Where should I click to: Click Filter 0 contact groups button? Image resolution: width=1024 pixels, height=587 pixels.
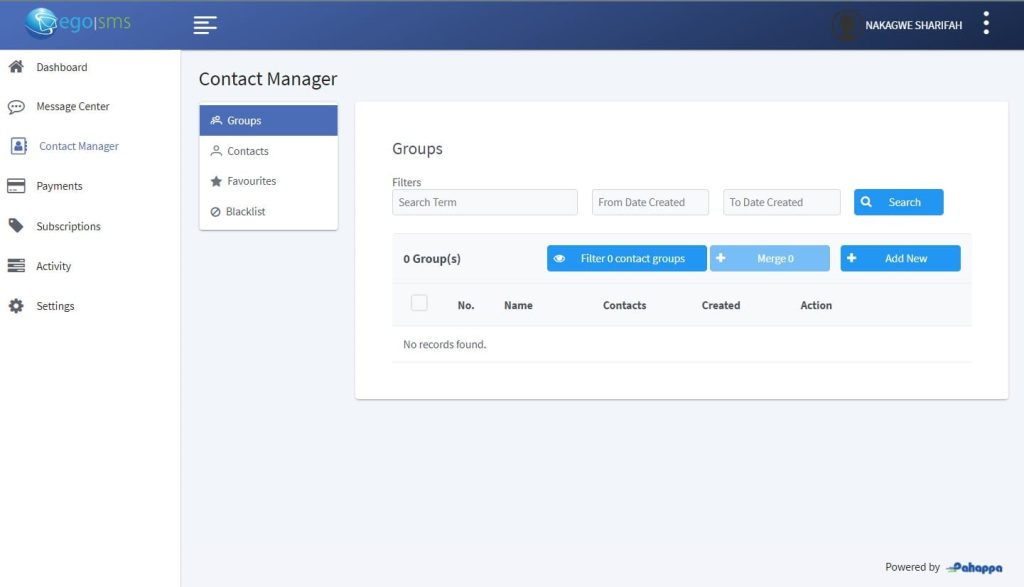click(x=626, y=258)
